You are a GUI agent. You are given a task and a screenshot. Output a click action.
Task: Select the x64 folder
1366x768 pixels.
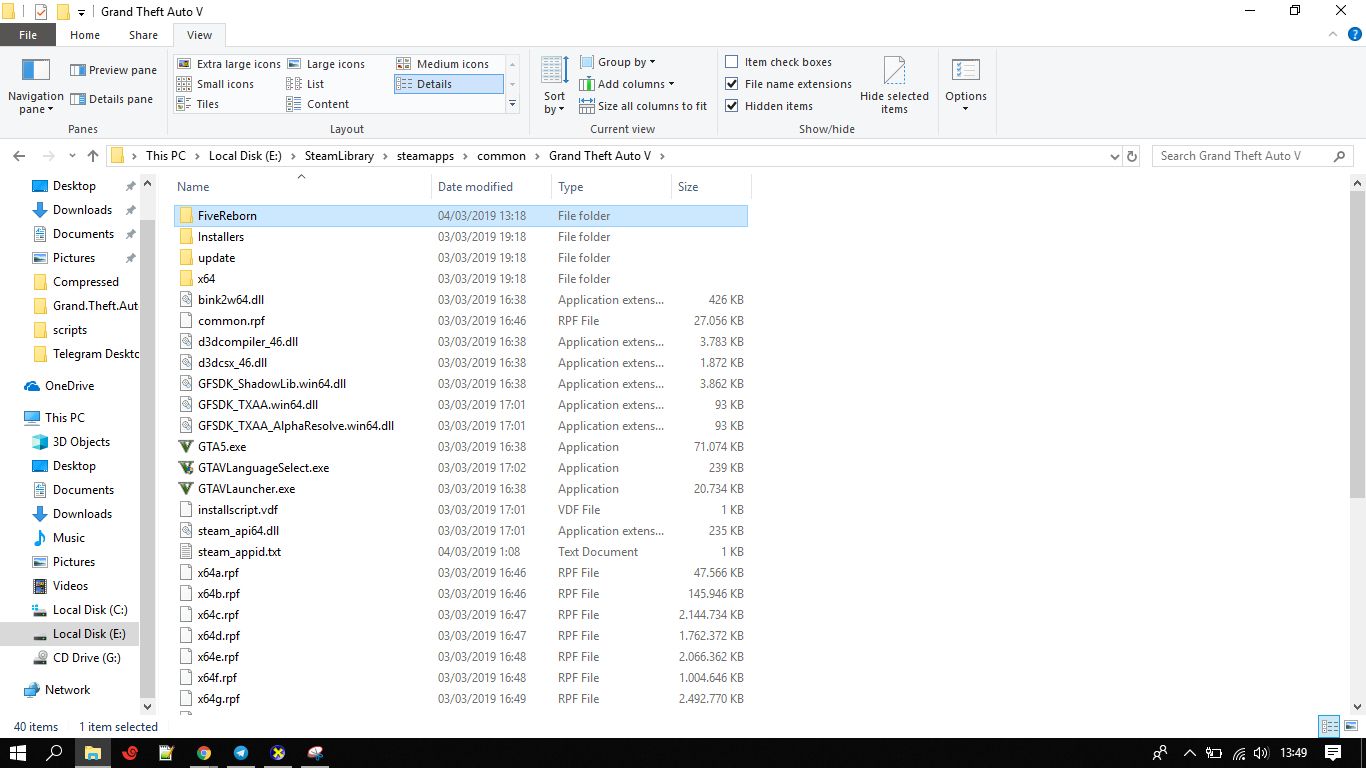click(x=460, y=279)
